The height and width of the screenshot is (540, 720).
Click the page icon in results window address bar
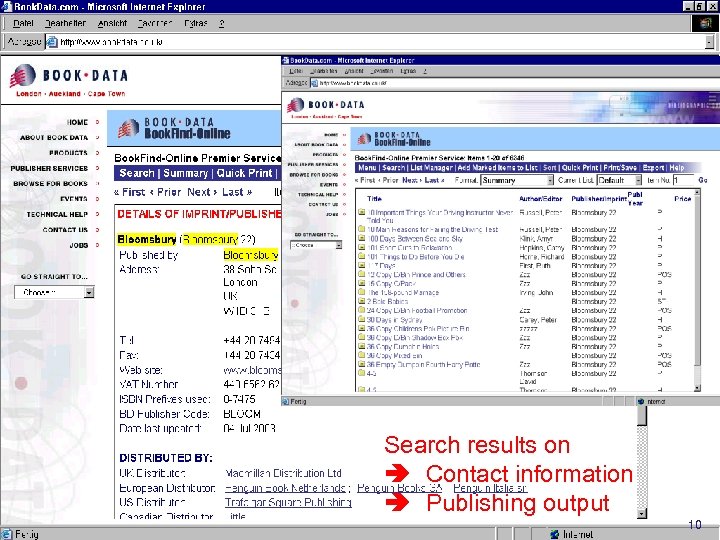[315, 83]
